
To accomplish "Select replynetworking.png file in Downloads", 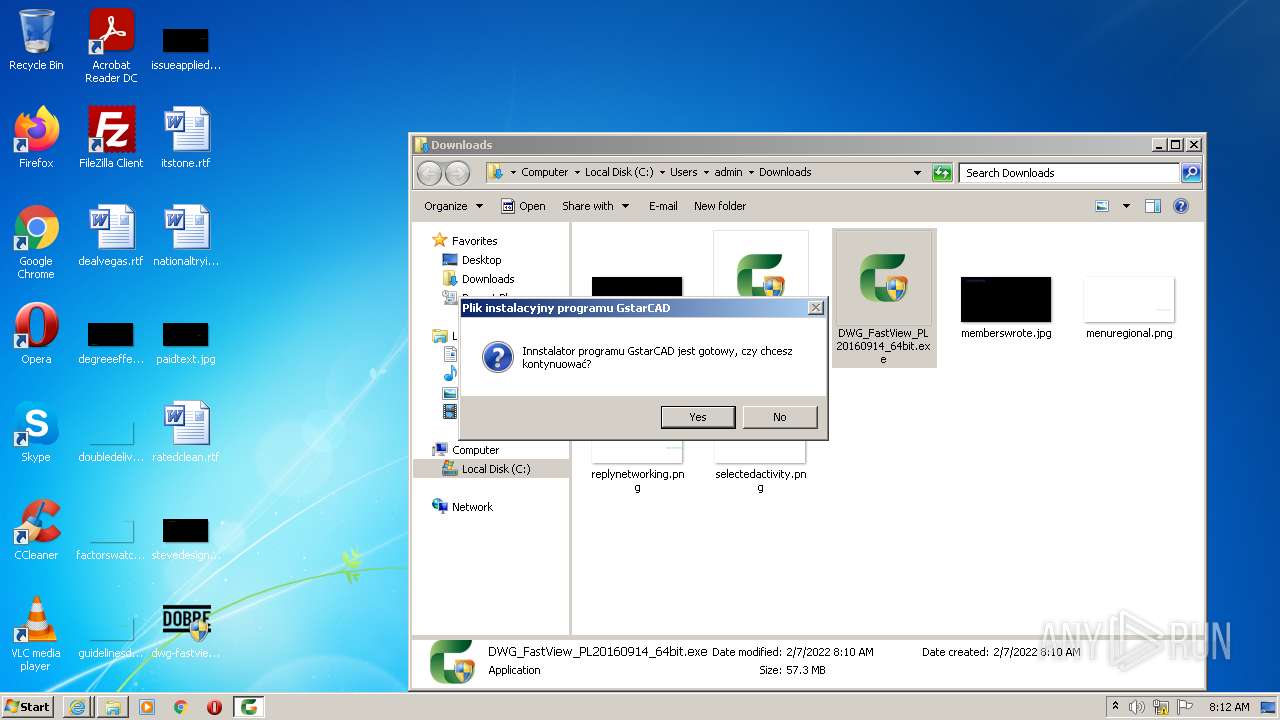I will (638, 468).
